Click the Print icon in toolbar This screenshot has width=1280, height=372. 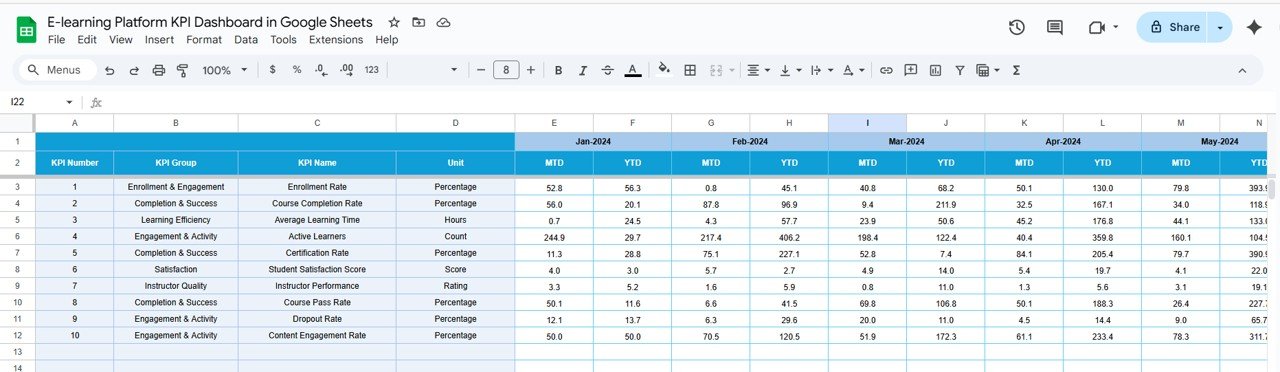(x=158, y=70)
